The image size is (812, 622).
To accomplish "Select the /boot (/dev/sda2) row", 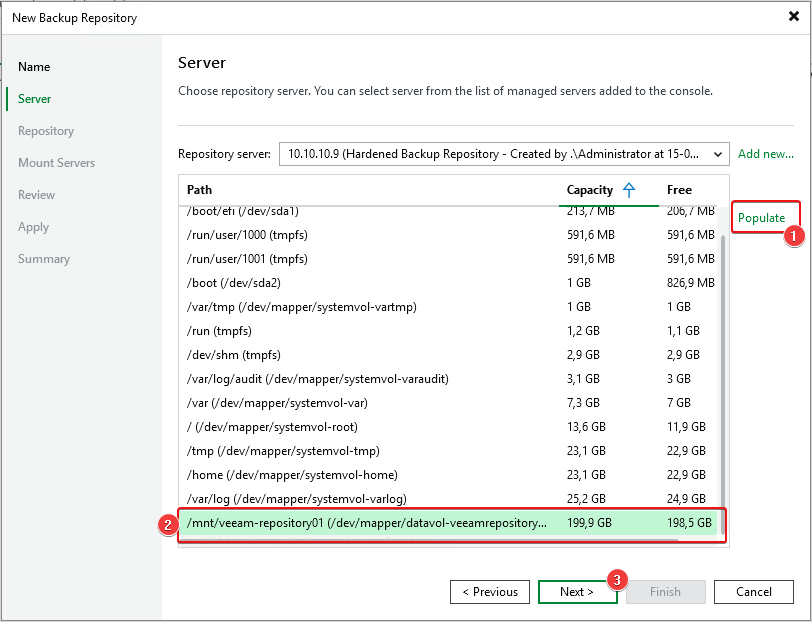I will tap(242, 283).
